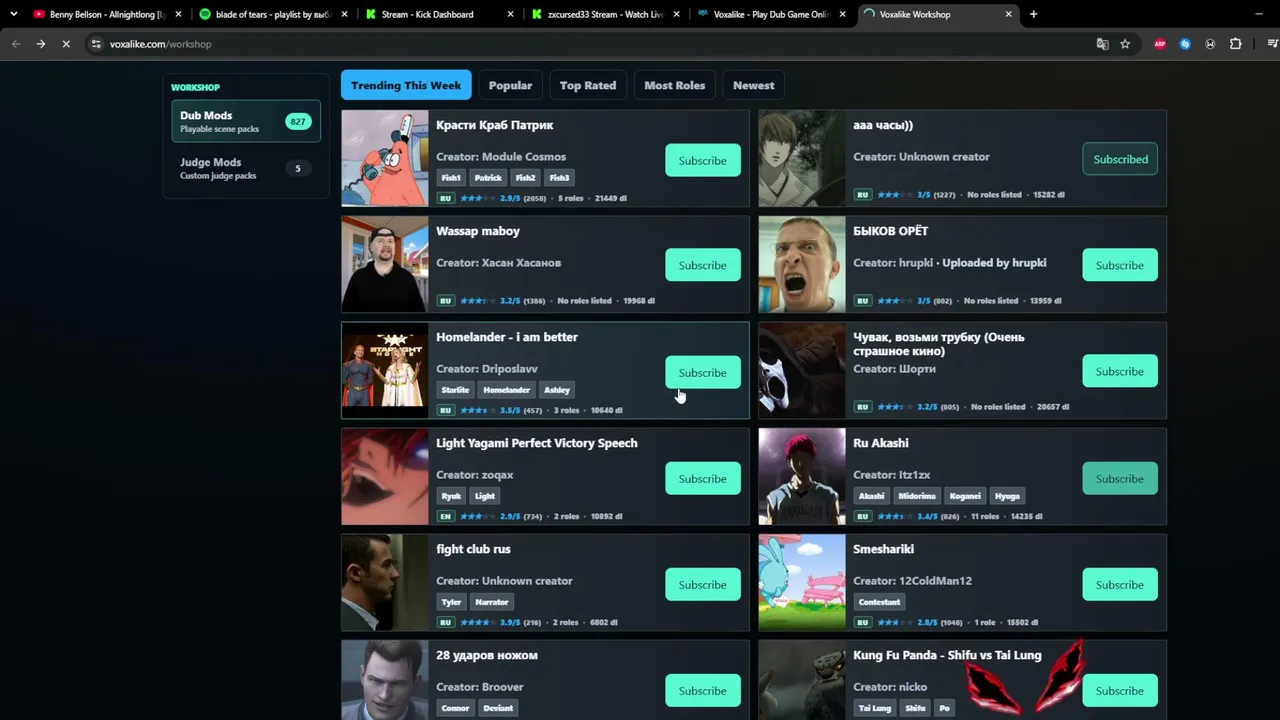This screenshot has width=1280, height=720.
Task: Open Dub Mods in the Workshop sidebar
Action: point(246,122)
